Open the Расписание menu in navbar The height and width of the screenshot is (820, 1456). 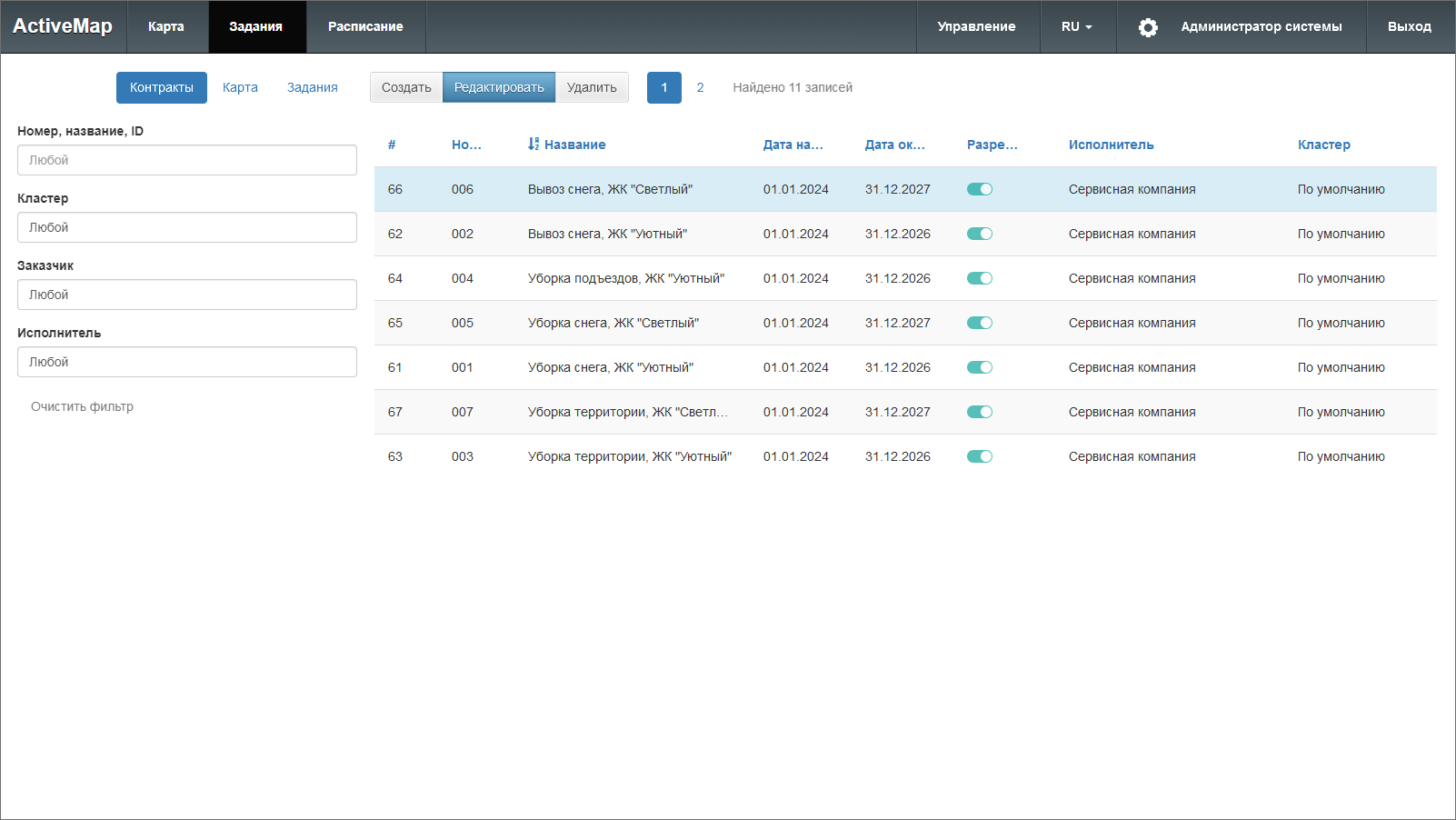coord(365,27)
